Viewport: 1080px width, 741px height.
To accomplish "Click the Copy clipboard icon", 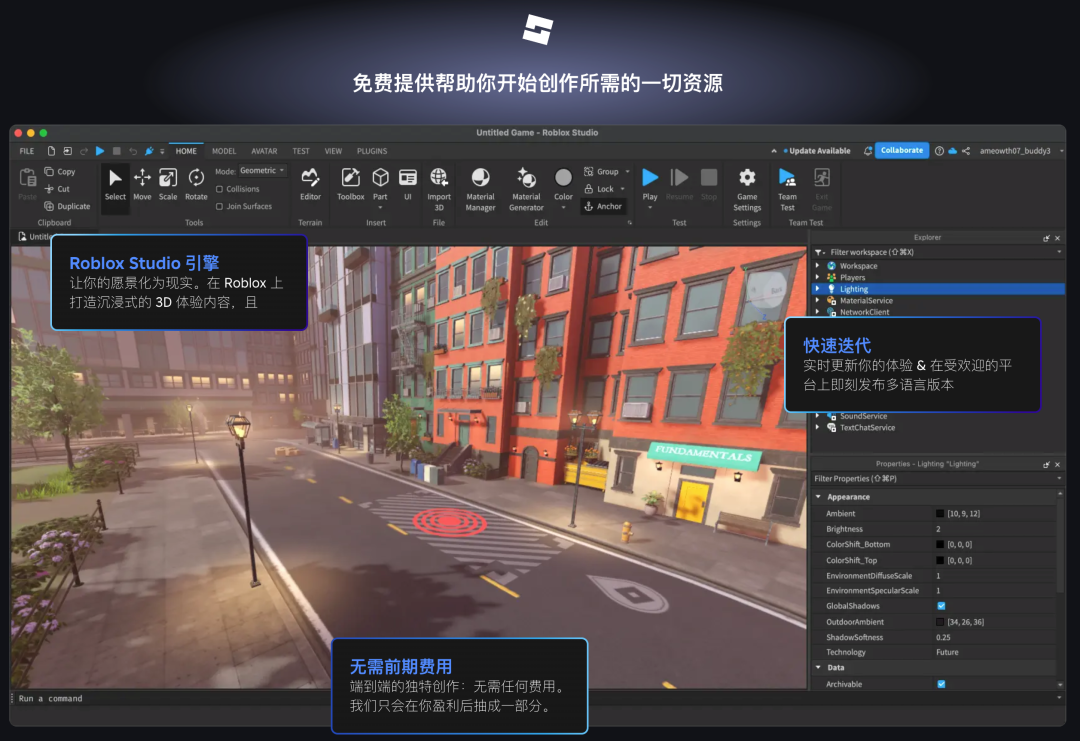I will (49, 171).
